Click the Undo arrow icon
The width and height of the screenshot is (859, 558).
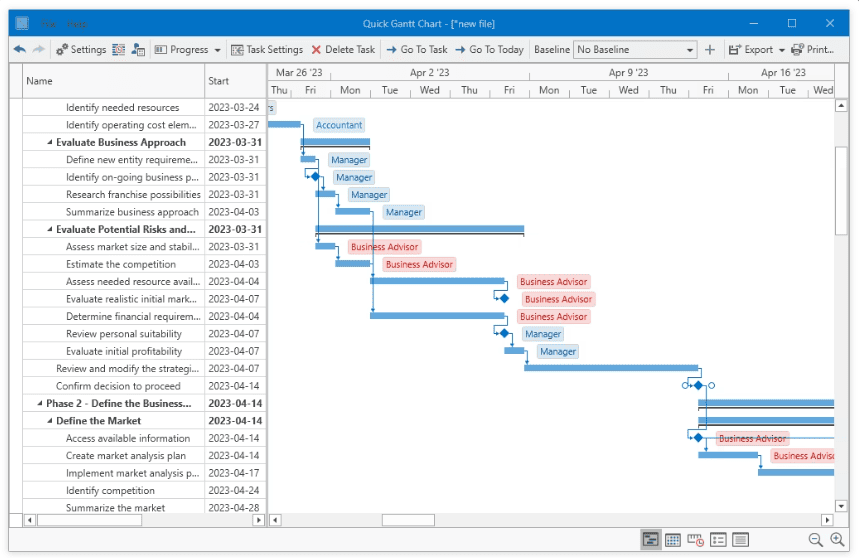pyautogui.click(x=20, y=49)
